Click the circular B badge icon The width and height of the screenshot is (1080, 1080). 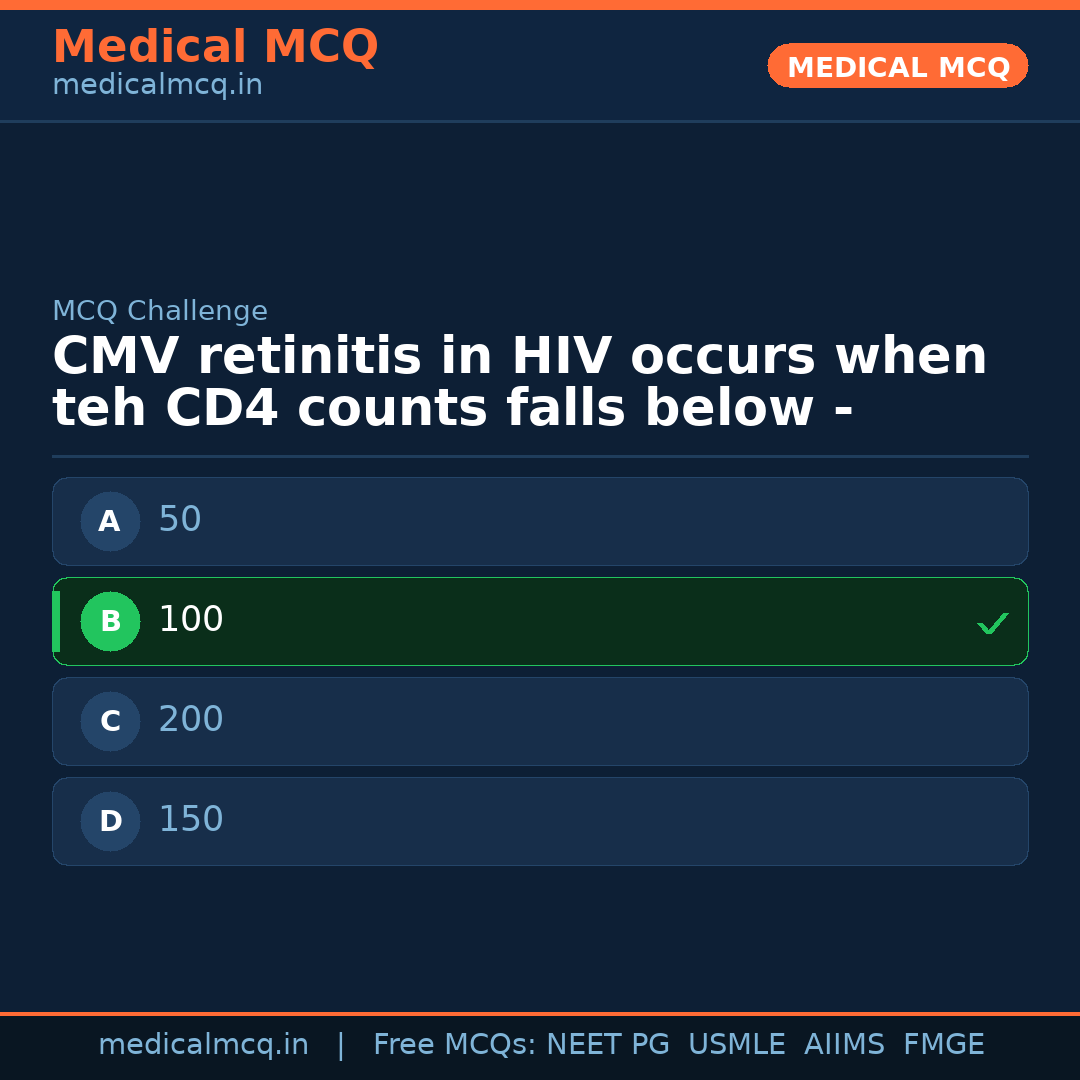pyautogui.click(x=110, y=621)
